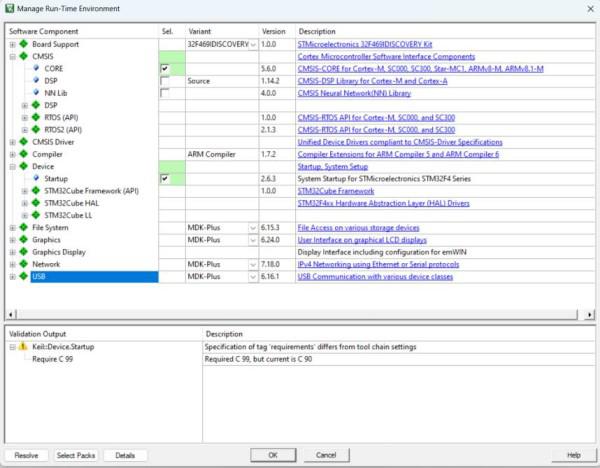
Task: Open the STM32F4xx Hardware Abstraction Layer link
Action: [x=383, y=203]
